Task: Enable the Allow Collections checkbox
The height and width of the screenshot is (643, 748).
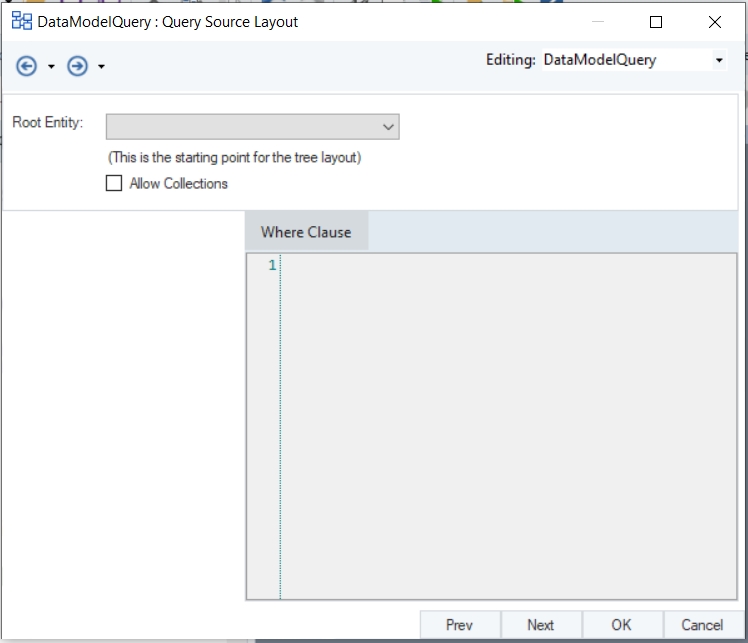Action: 114,183
